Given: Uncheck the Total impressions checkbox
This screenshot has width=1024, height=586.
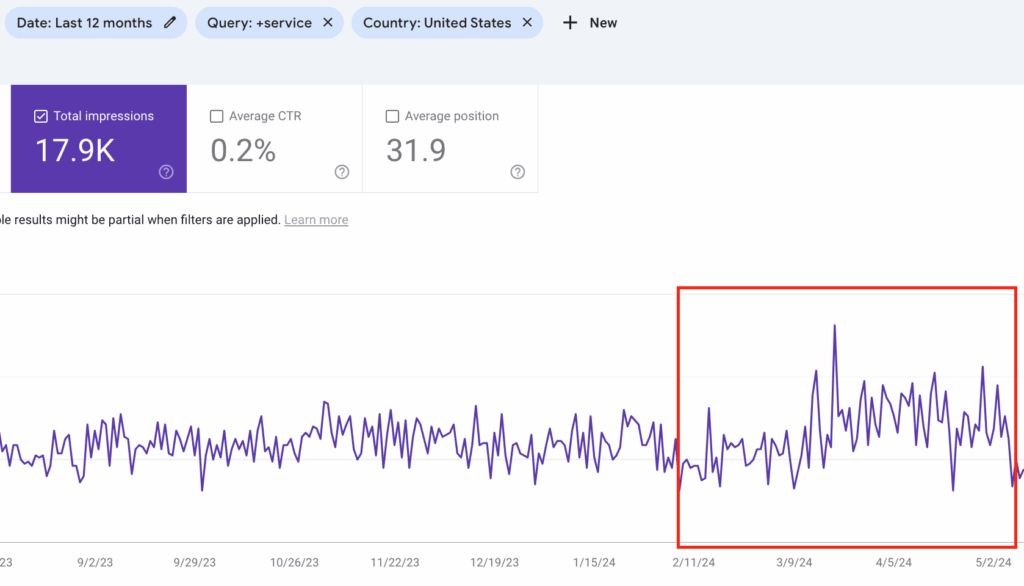Looking at the screenshot, I should (x=41, y=116).
